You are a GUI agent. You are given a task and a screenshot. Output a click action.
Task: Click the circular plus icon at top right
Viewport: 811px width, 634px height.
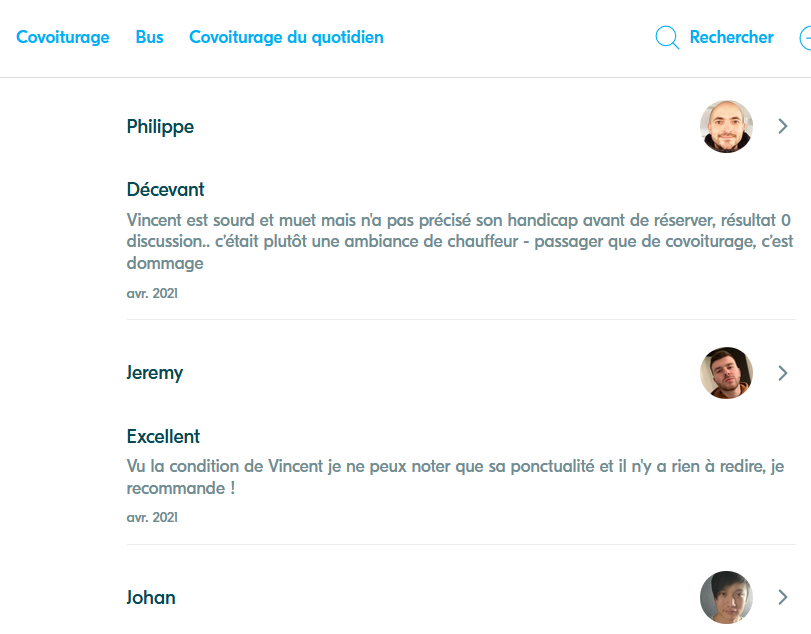pos(805,38)
